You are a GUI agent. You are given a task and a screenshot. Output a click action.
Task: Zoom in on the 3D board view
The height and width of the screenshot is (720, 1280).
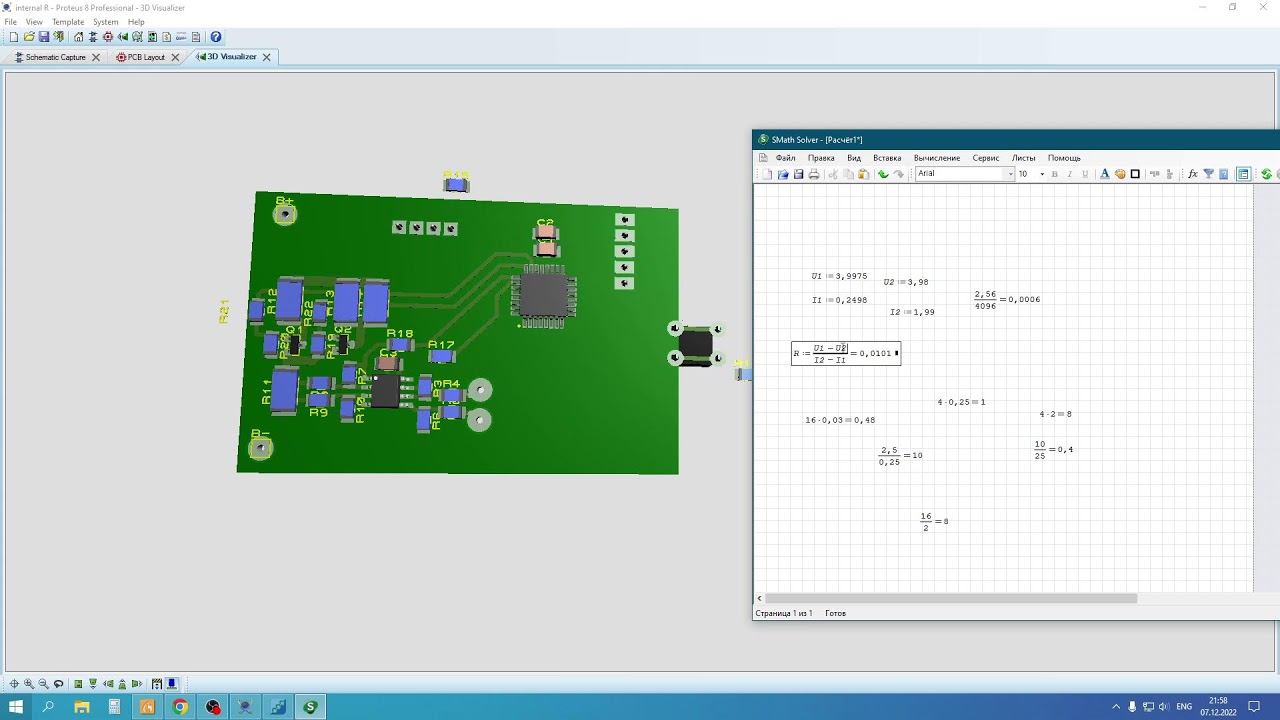29,684
